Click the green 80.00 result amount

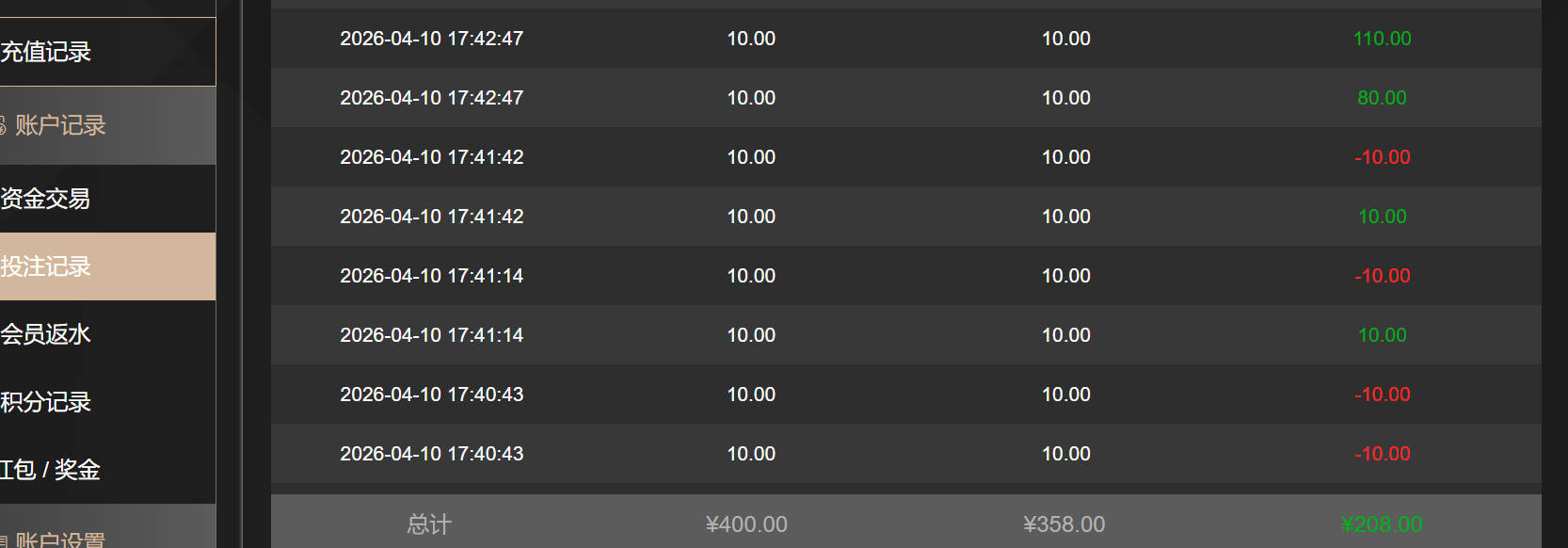tap(1382, 98)
